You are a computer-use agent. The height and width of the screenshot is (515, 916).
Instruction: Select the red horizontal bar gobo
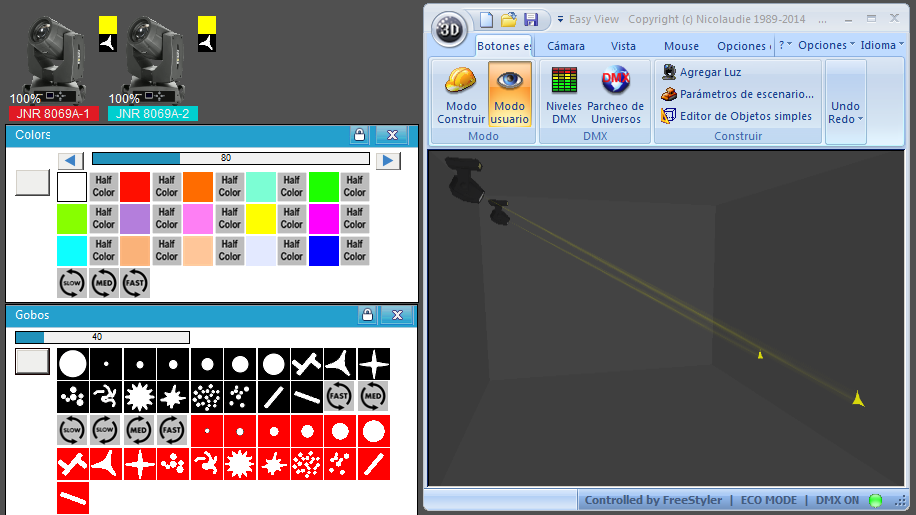72,498
